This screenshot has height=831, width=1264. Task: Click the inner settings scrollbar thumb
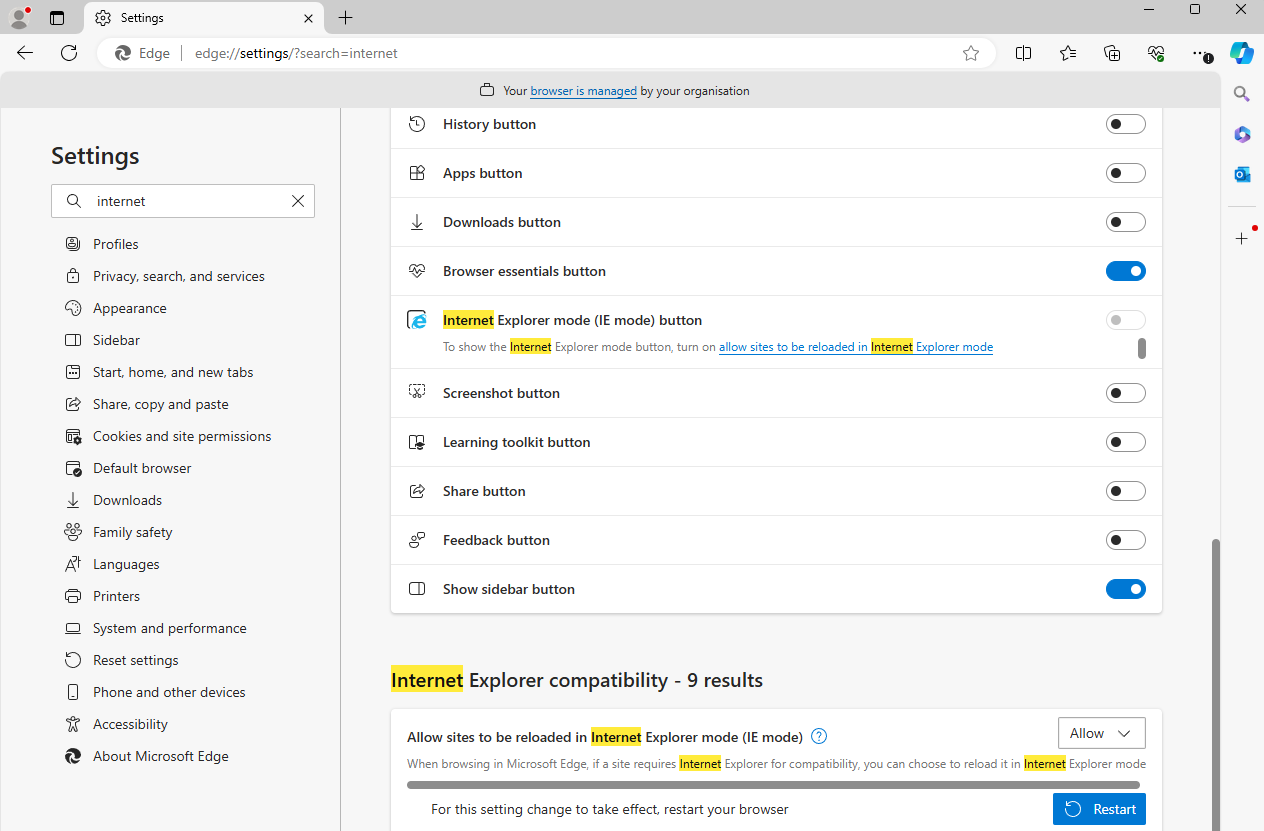pyautogui.click(x=1142, y=349)
